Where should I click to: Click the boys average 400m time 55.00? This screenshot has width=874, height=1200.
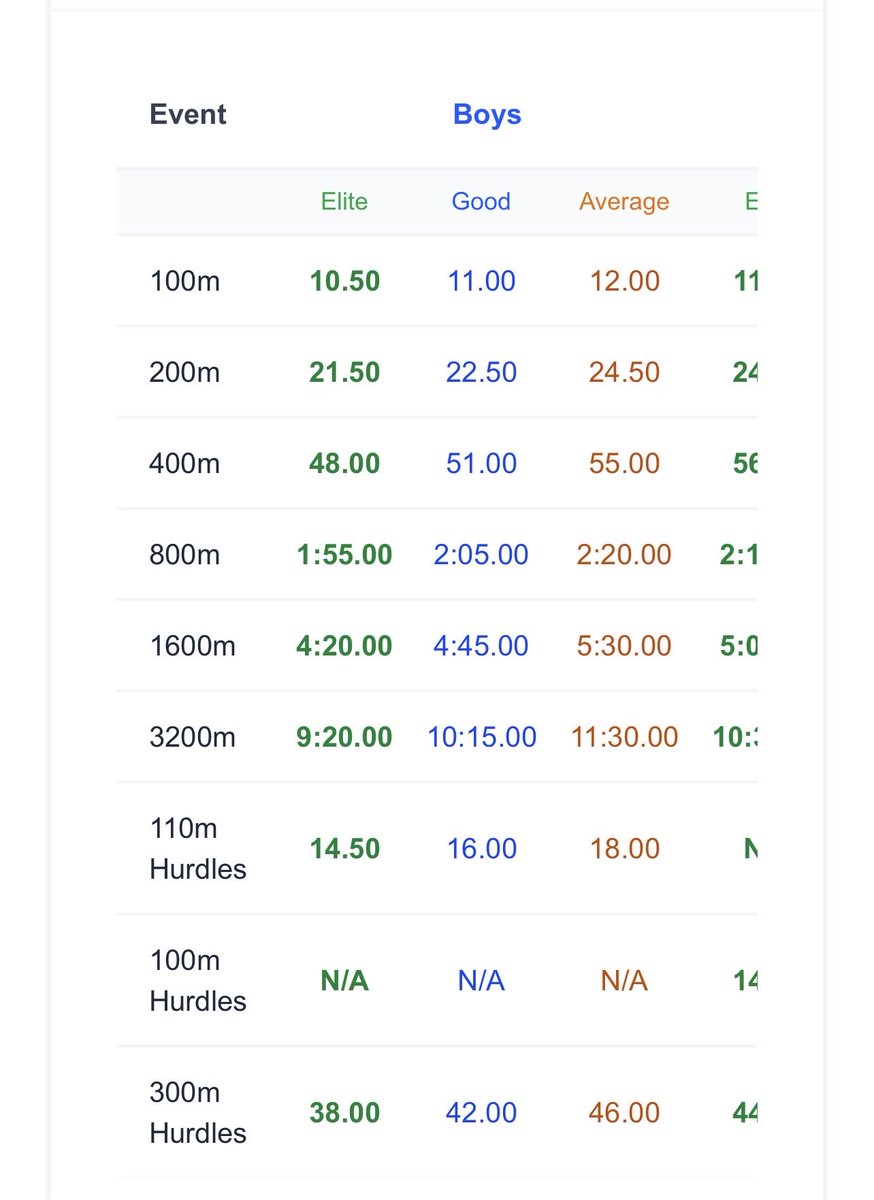[624, 463]
